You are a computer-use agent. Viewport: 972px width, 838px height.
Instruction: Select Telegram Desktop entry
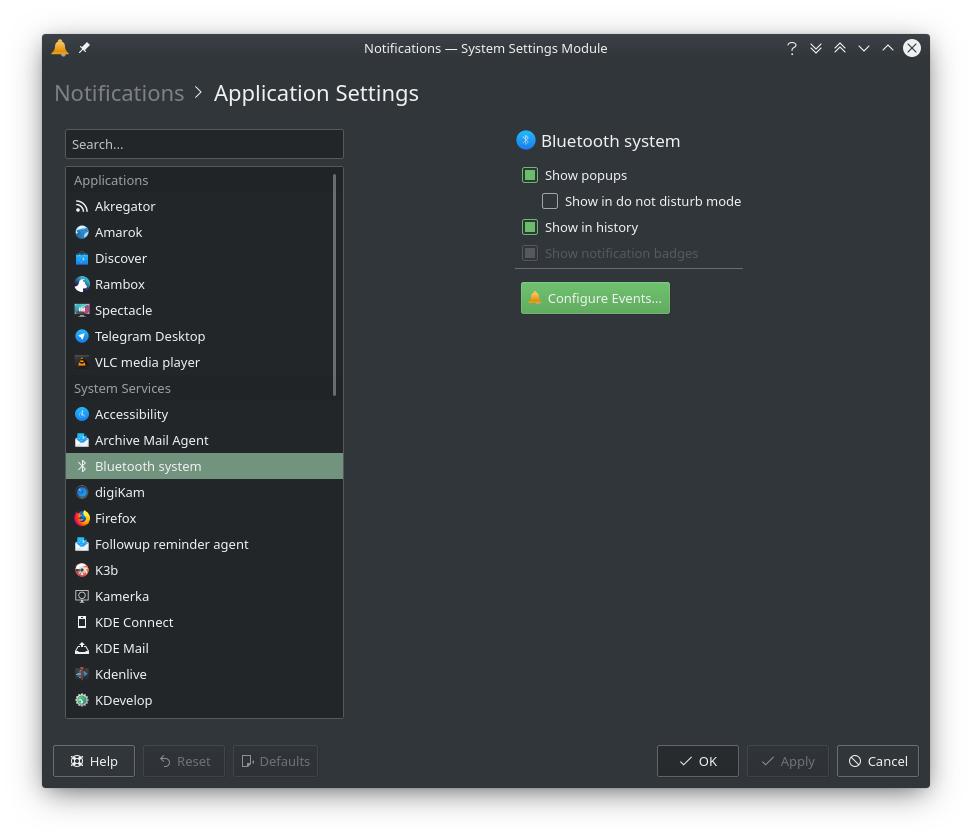point(205,337)
